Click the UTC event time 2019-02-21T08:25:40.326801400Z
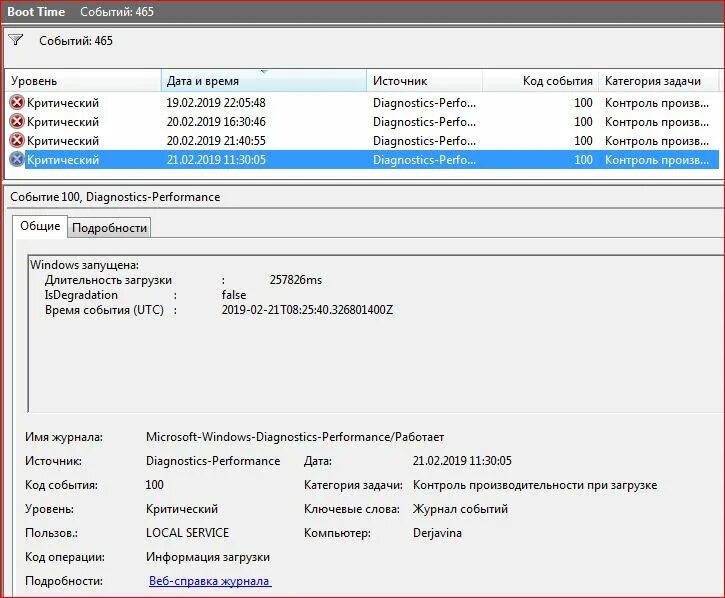The width and height of the screenshot is (725, 598). click(x=307, y=309)
